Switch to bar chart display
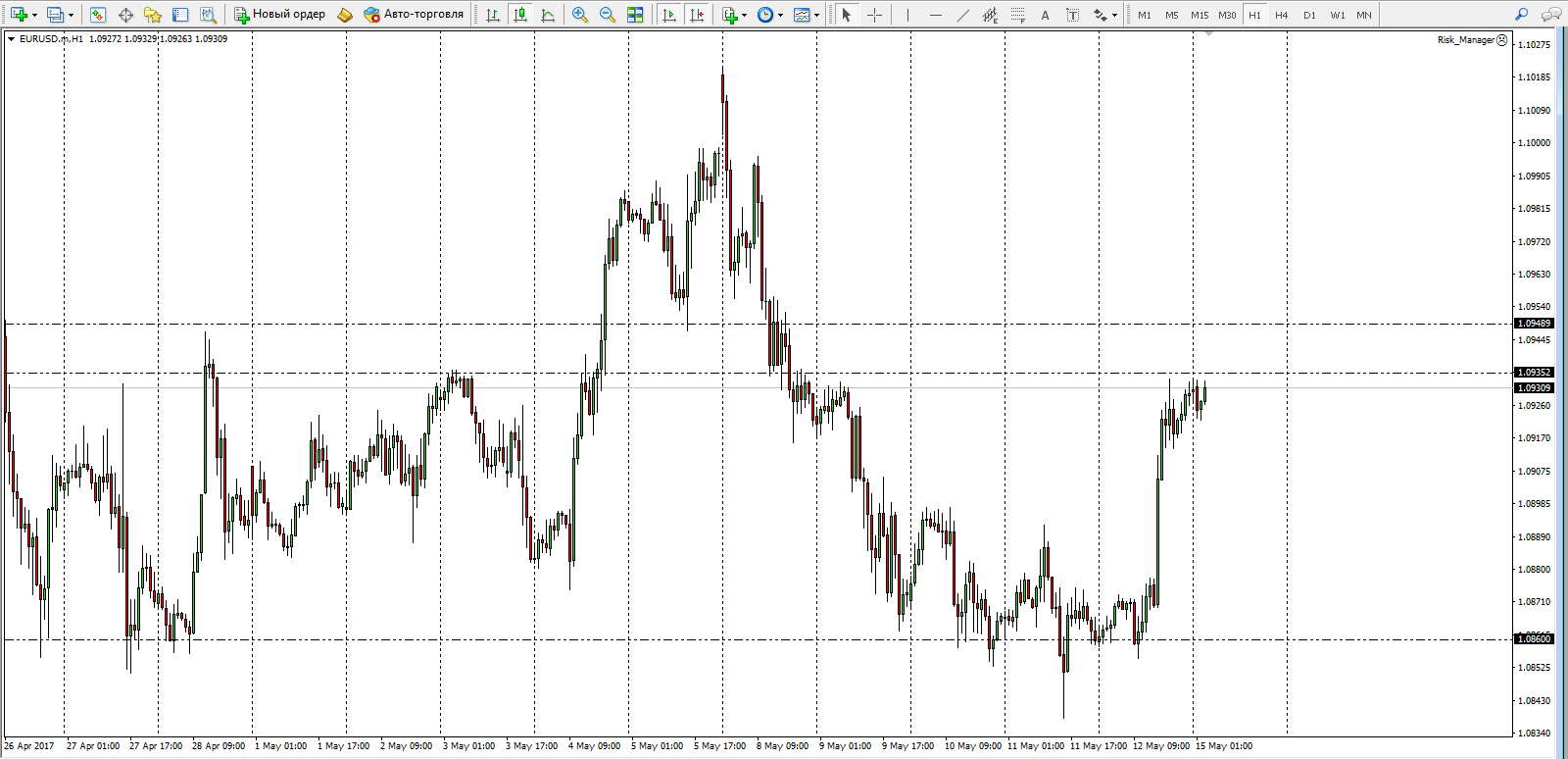1568x759 pixels. [x=493, y=15]
